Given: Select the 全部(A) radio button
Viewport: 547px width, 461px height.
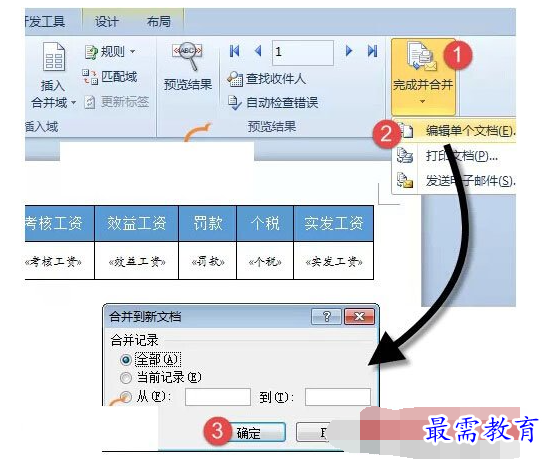Looking at the screenshot, I should (126, 359).
